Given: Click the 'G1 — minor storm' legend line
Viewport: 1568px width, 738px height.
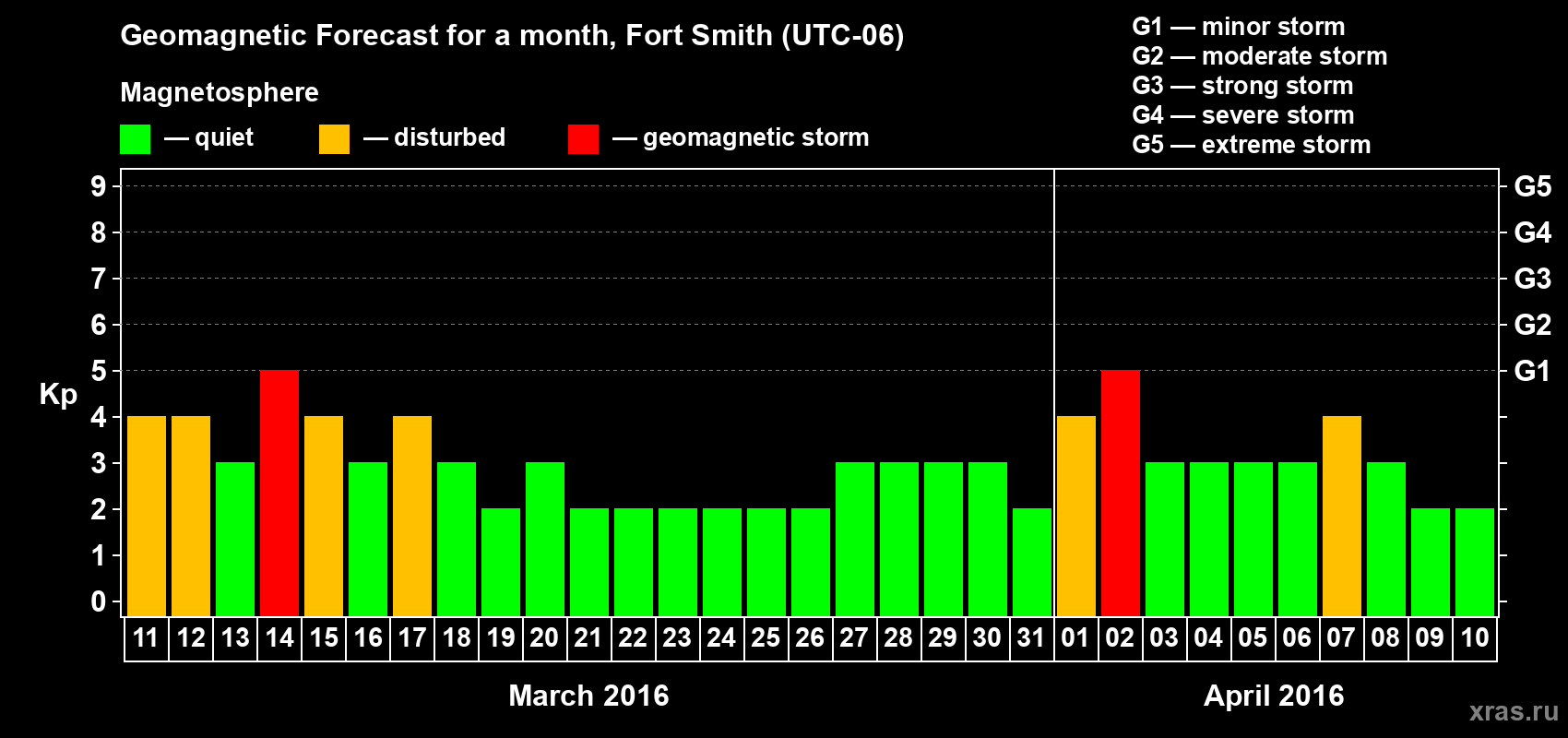Looking at the screenshot, I should point(1239,27).
